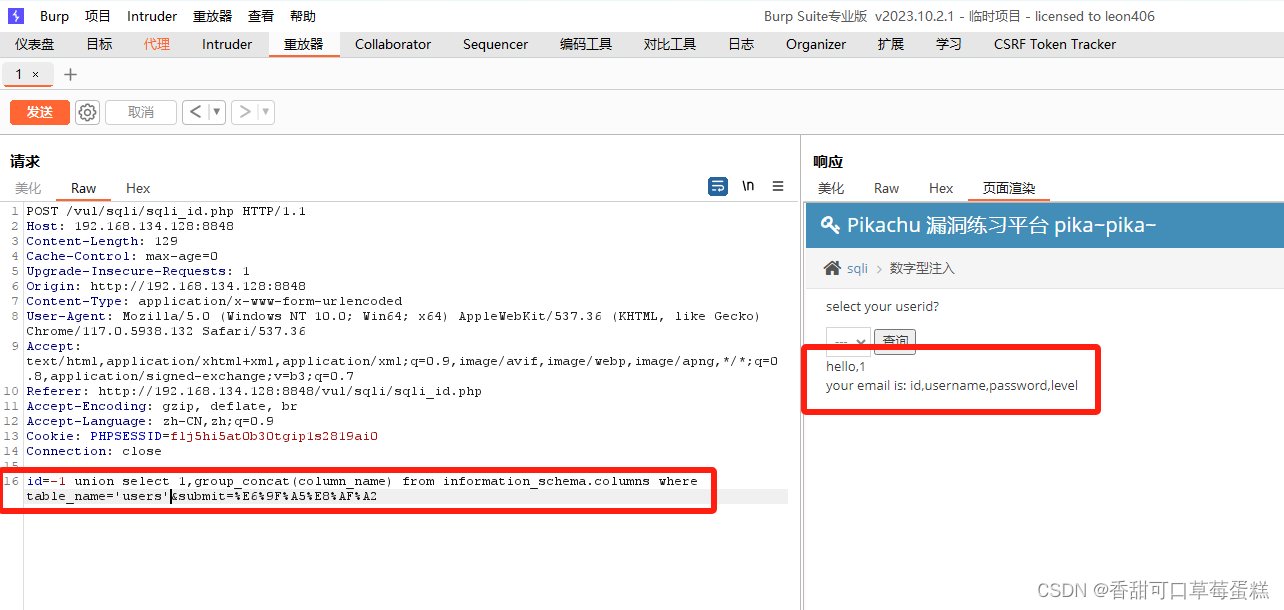
Task: Select the response 美化 view tab
Action: (831, 188)
